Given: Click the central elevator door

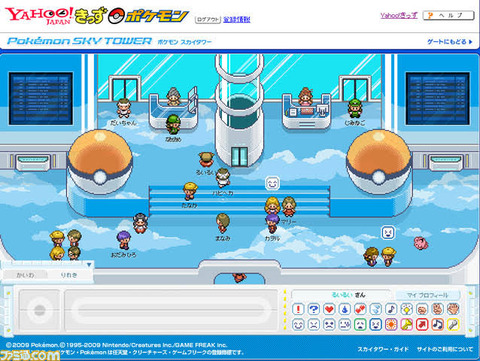Looking at the screenshot, I should 239,156.
